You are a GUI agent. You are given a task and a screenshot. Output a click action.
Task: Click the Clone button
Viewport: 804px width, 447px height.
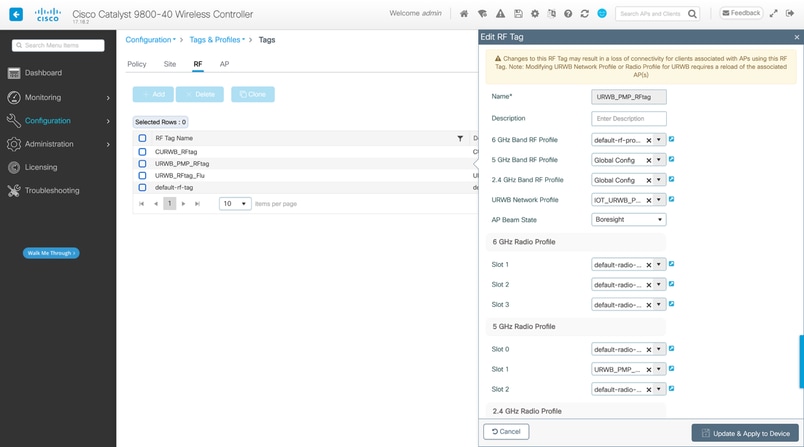253,94
